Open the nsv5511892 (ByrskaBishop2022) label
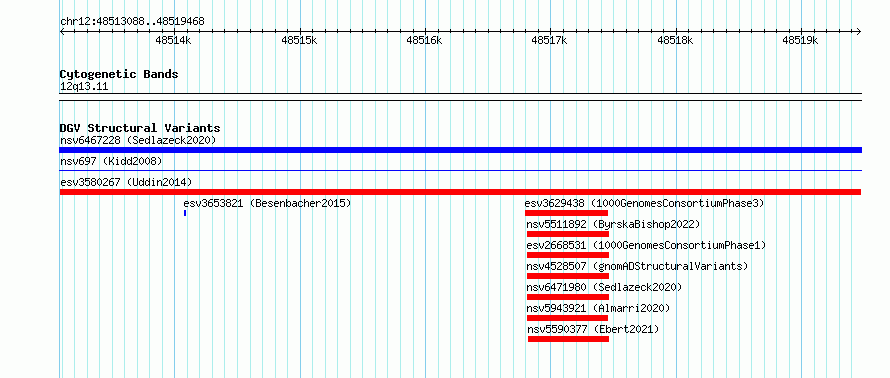The height and width of the screenshot is (378, 890). 613,224
